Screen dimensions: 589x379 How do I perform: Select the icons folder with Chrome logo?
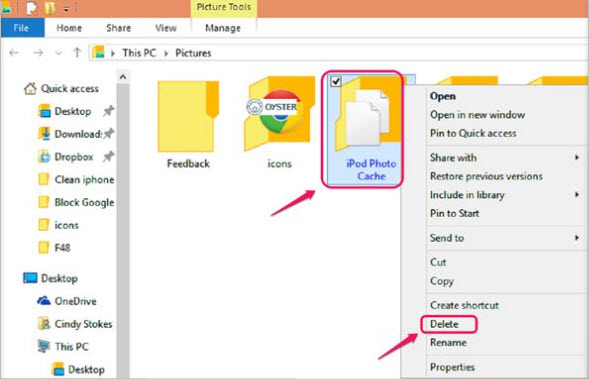point(279,122)
